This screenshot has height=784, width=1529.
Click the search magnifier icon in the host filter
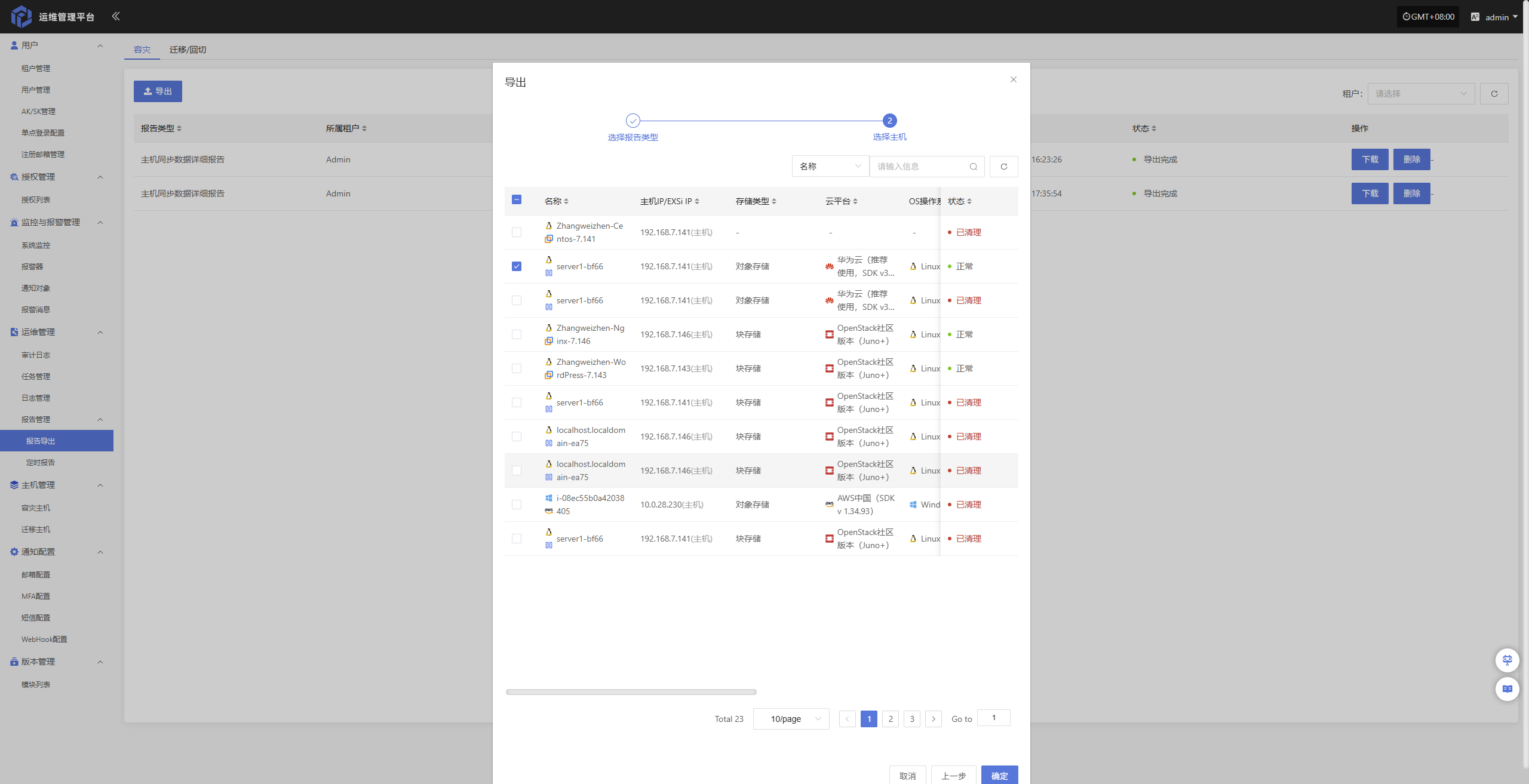pos(973,167)
